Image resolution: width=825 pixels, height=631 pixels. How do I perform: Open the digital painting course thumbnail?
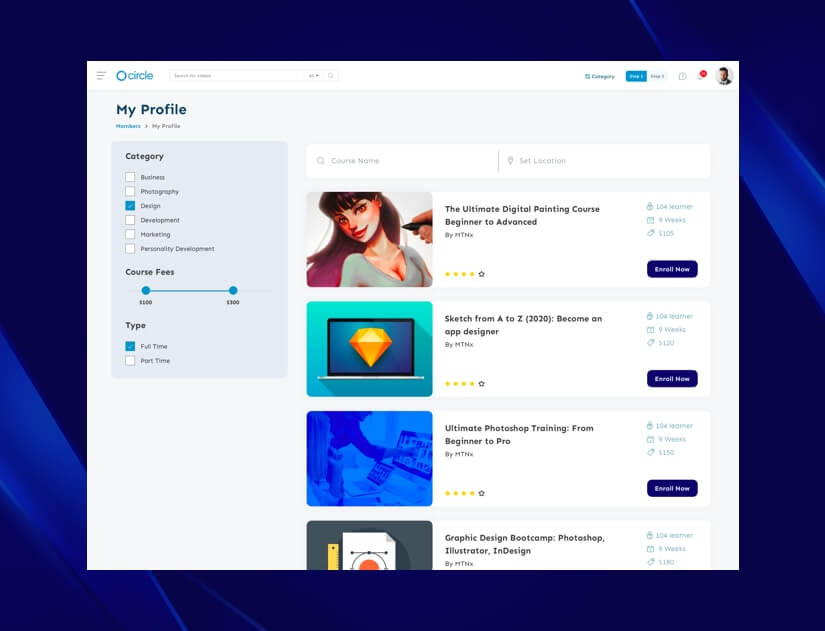click(x=369, y=239)
